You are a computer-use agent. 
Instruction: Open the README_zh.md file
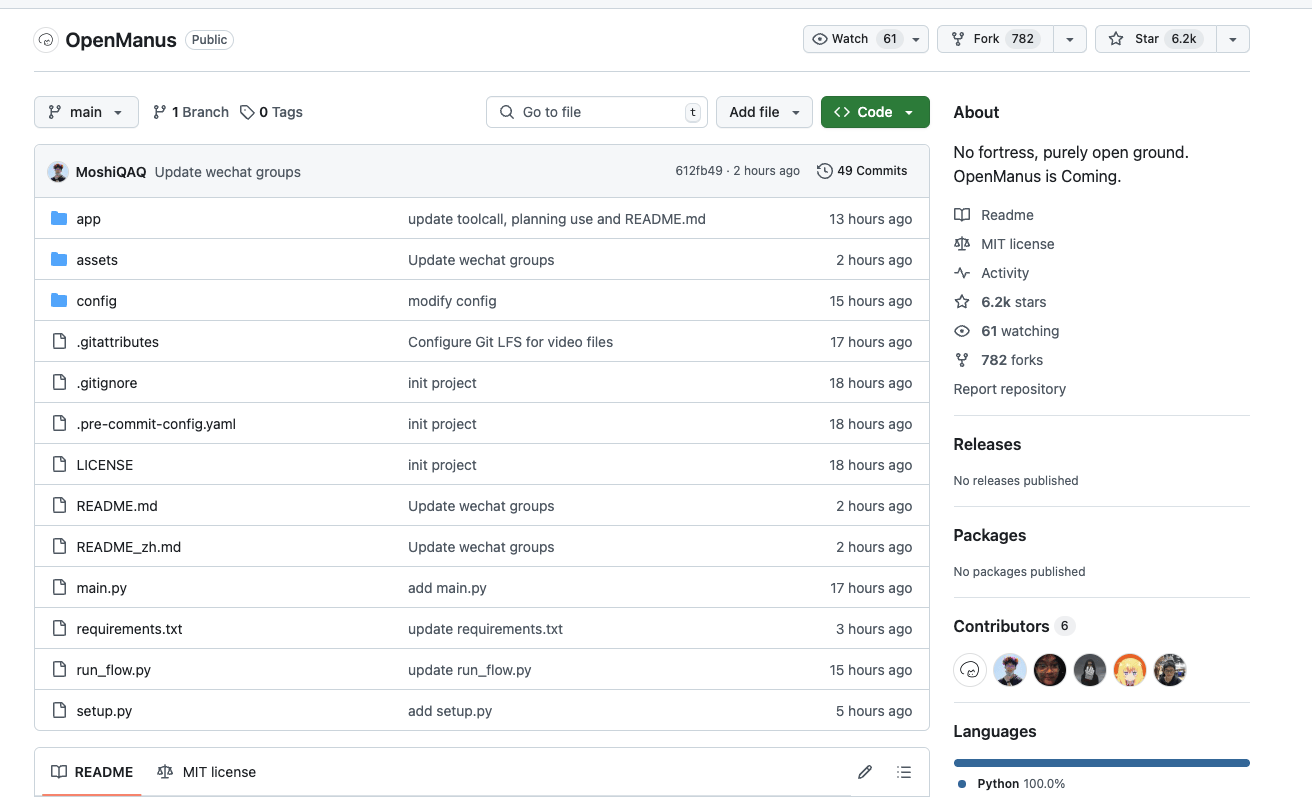pyautogui.click(x=129, y=547)
